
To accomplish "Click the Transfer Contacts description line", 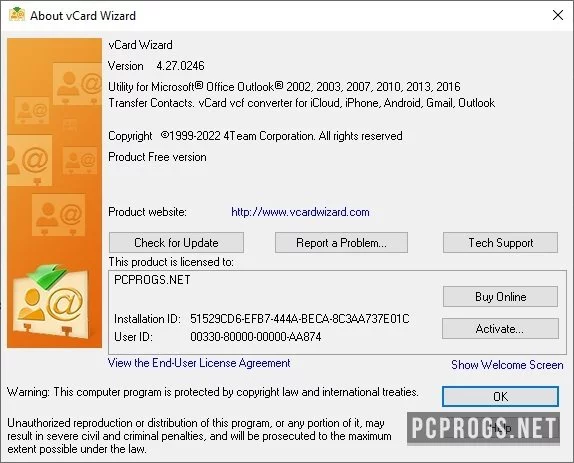I will click(x=301, y=103).
